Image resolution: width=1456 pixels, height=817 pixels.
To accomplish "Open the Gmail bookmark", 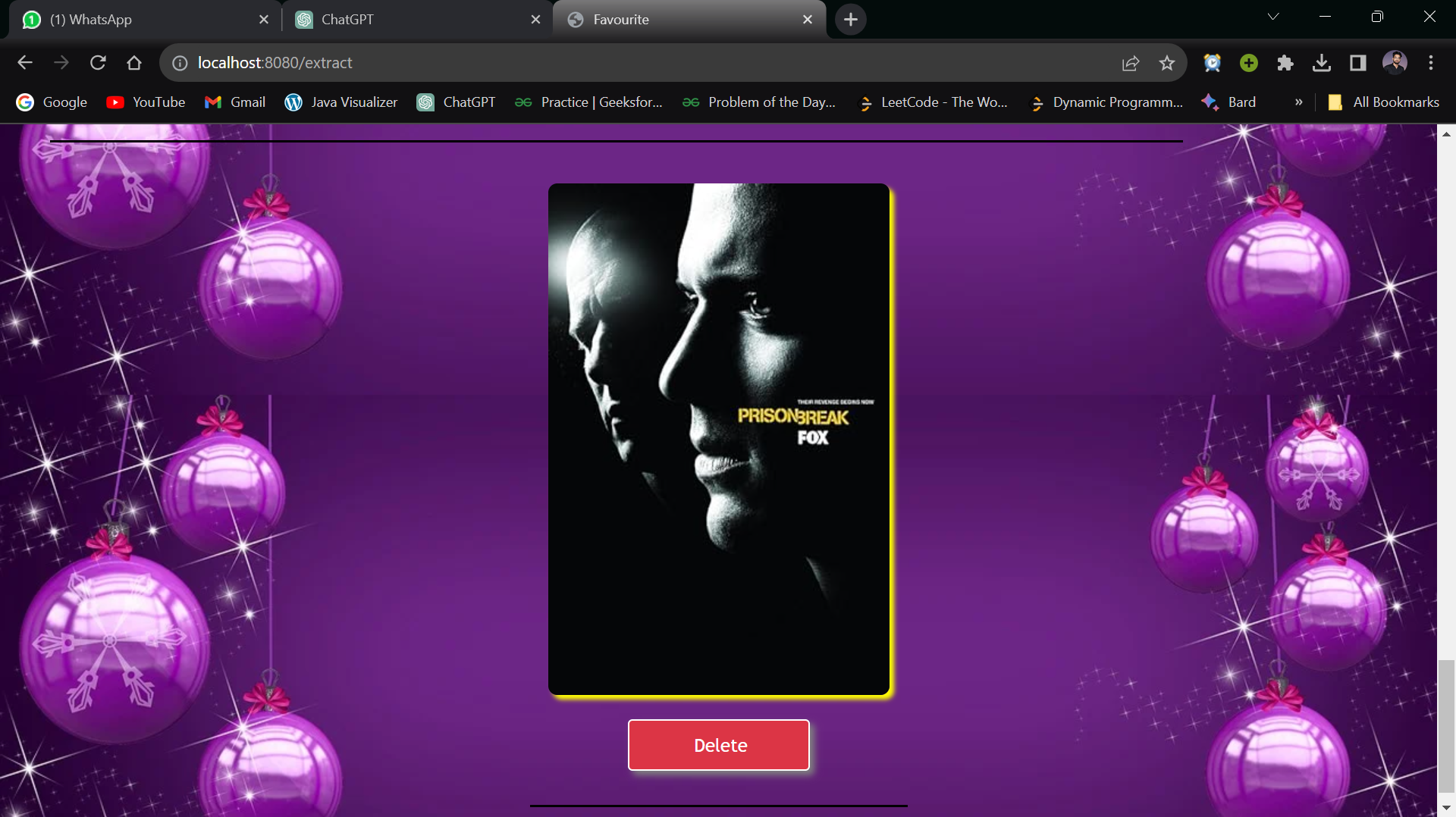I will [235, 102].
